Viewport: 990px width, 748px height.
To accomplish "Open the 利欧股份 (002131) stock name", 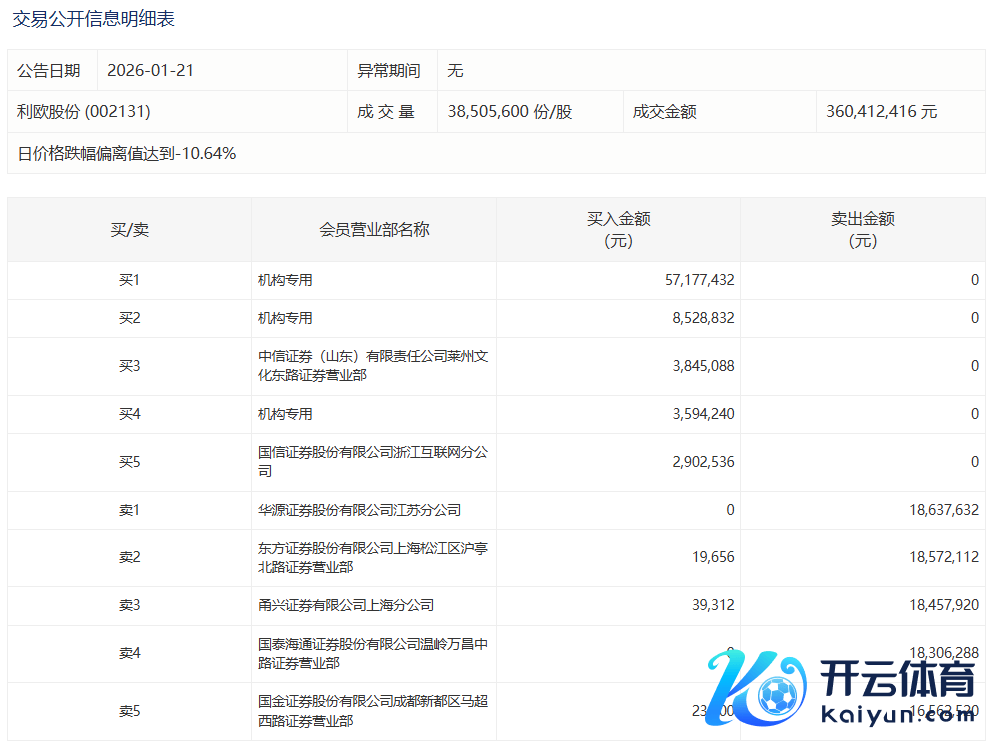I will (x=84, y=112).
